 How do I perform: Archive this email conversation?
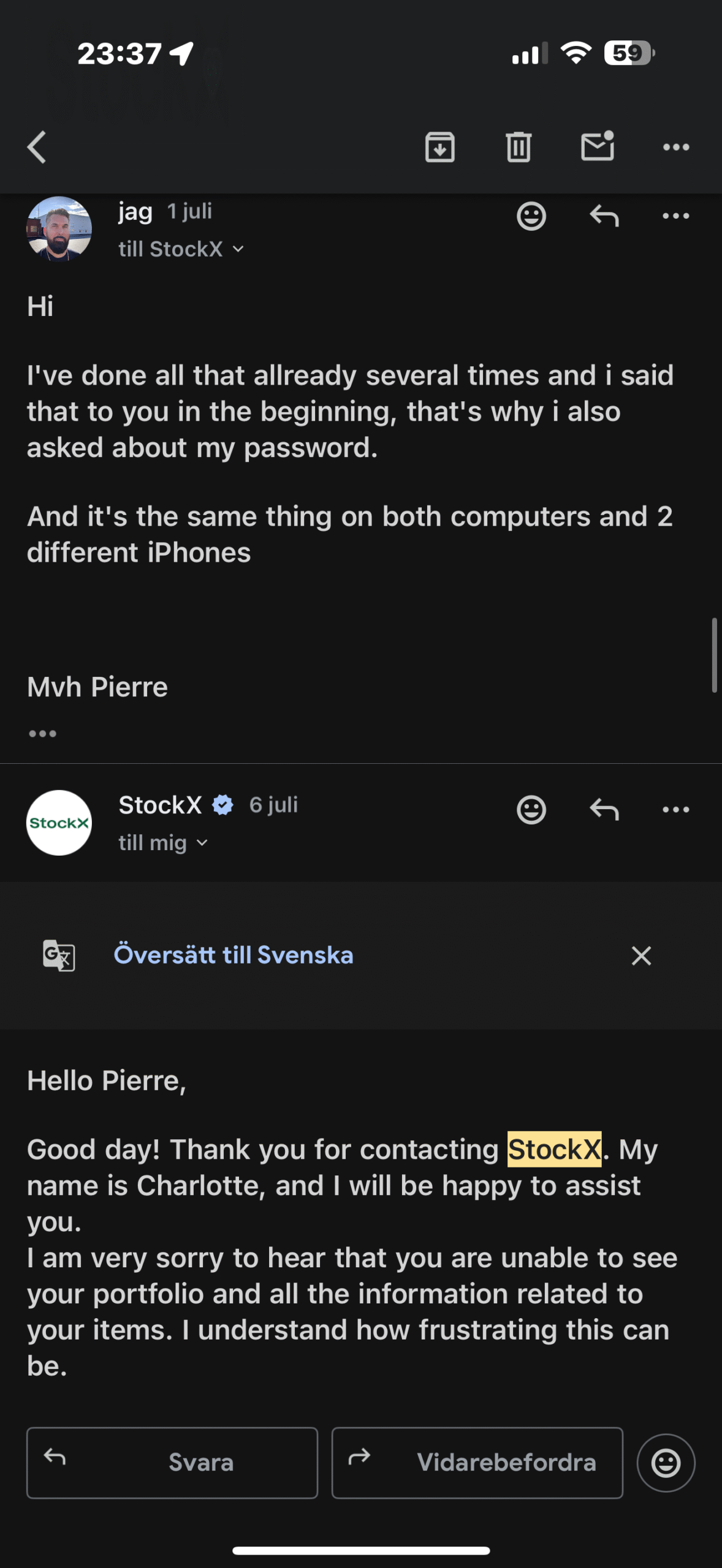pyautogui.click(x=439, y=147)
